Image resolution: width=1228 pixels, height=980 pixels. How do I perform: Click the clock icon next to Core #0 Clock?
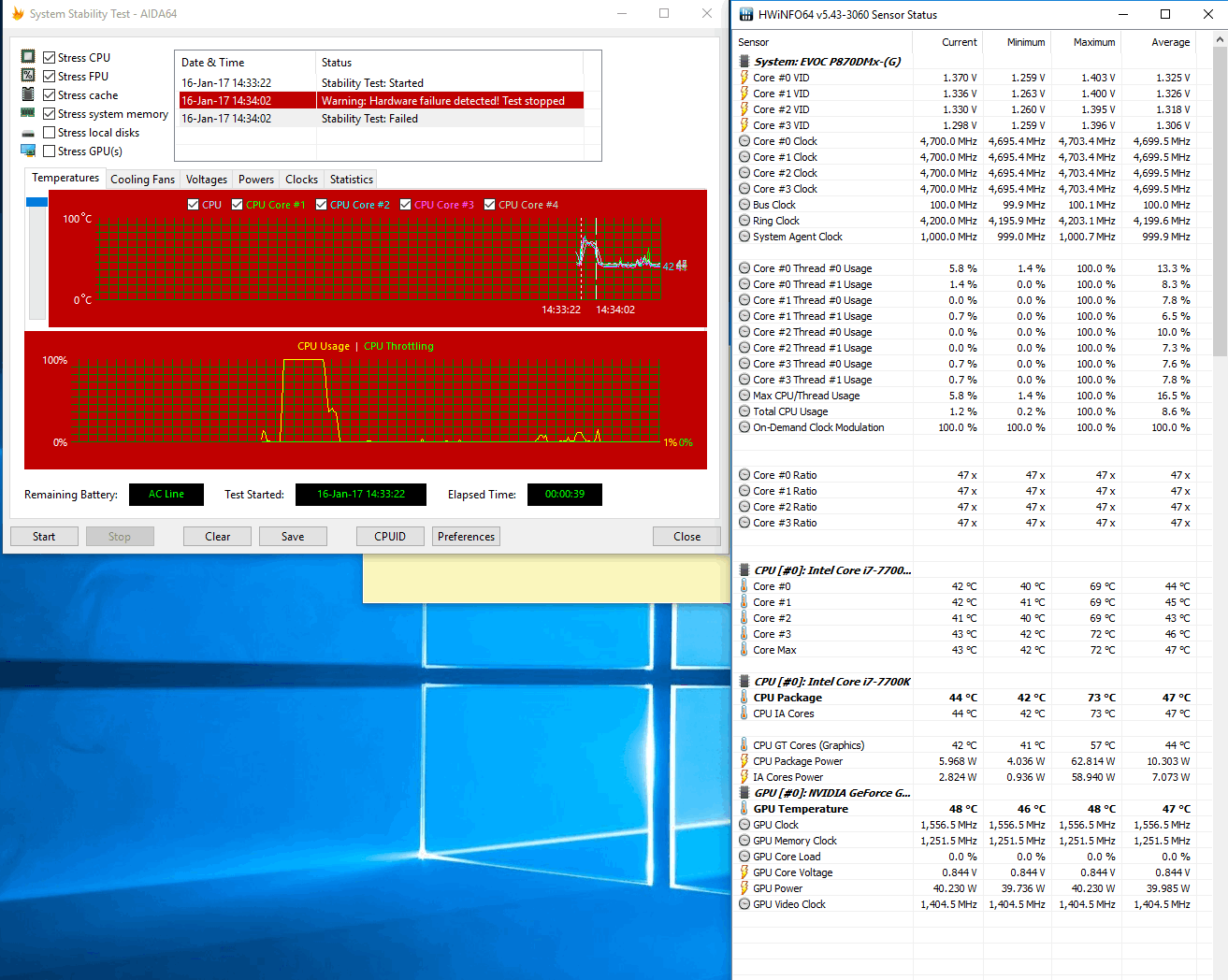click(x=744, y=141)
